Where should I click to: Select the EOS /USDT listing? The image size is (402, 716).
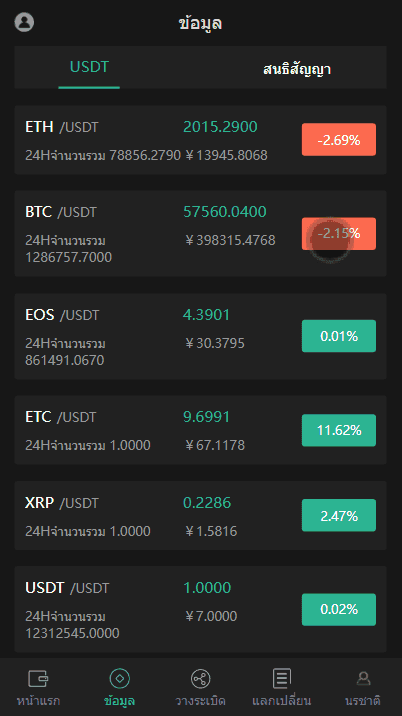click(x=201, y=336)
